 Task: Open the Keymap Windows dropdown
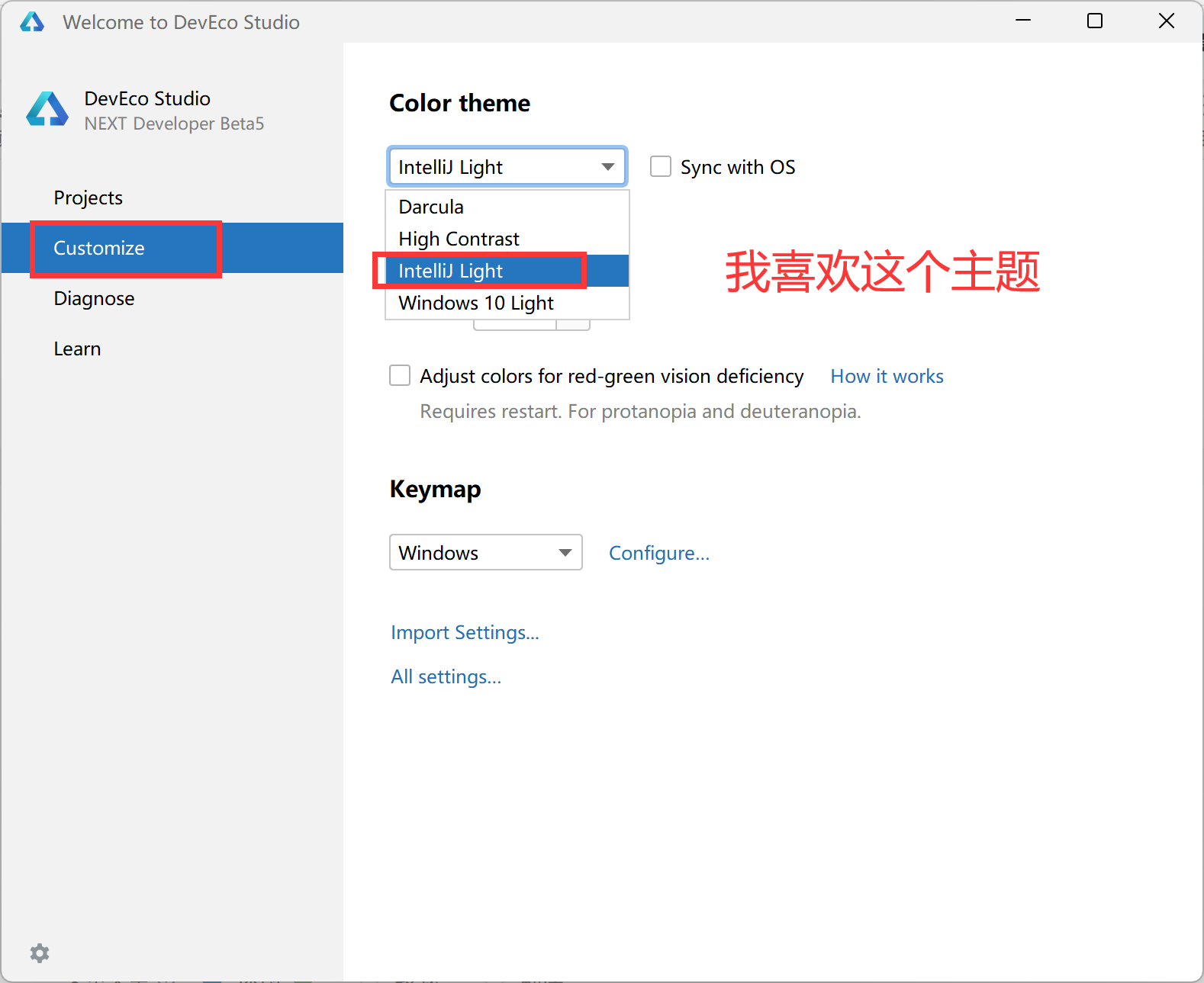(486, 552)
